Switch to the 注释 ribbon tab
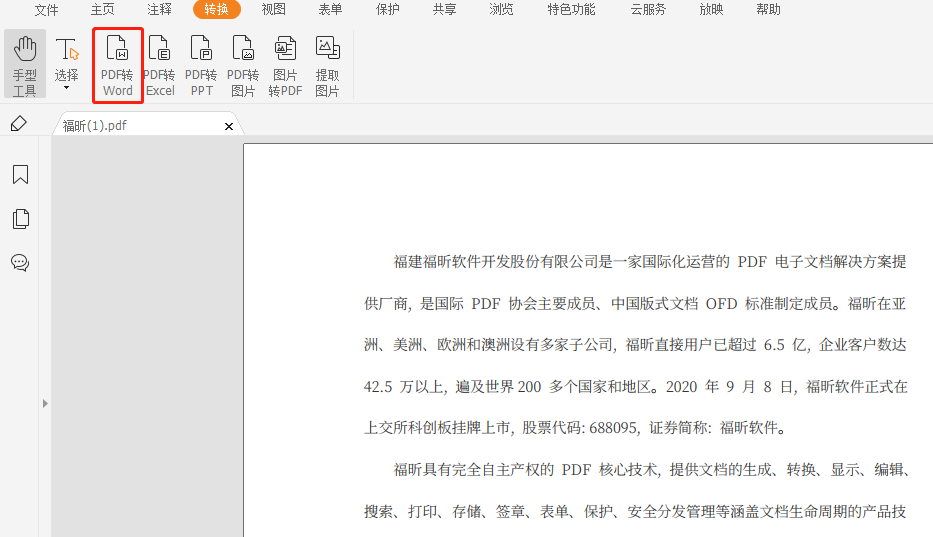This screenshot has height=537, width=933. (159, 10)
